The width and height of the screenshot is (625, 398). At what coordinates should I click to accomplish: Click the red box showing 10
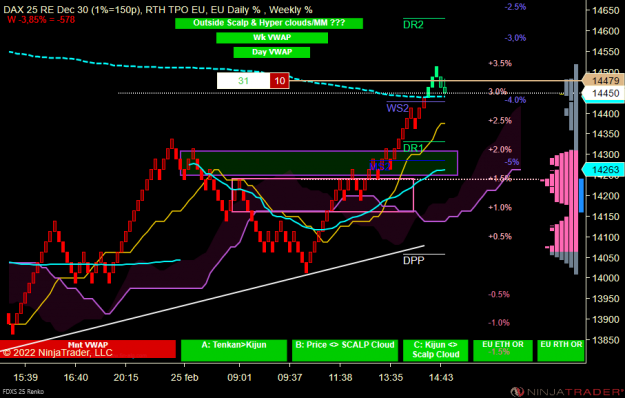(x=279, y=81)
